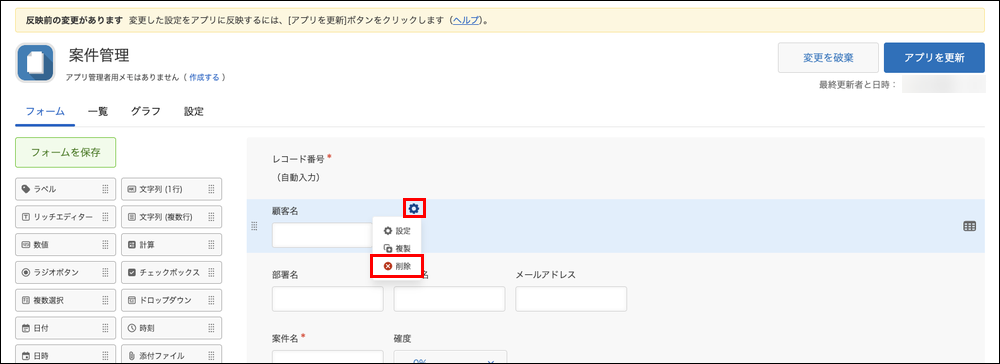1000x364 pixels.
Task: Open the gear icon on 顧客名 field
Action: coord(414,208)
